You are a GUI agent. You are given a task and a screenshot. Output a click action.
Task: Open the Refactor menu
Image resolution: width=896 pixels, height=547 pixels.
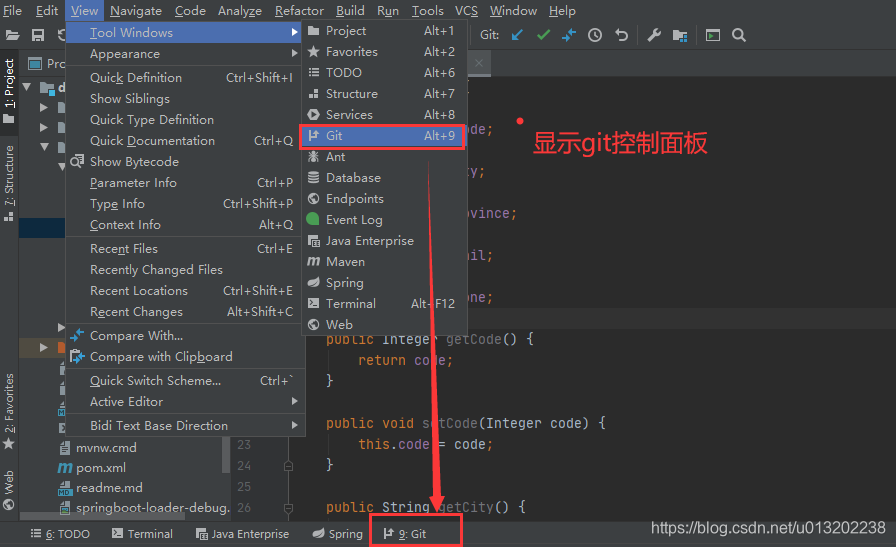299,11
